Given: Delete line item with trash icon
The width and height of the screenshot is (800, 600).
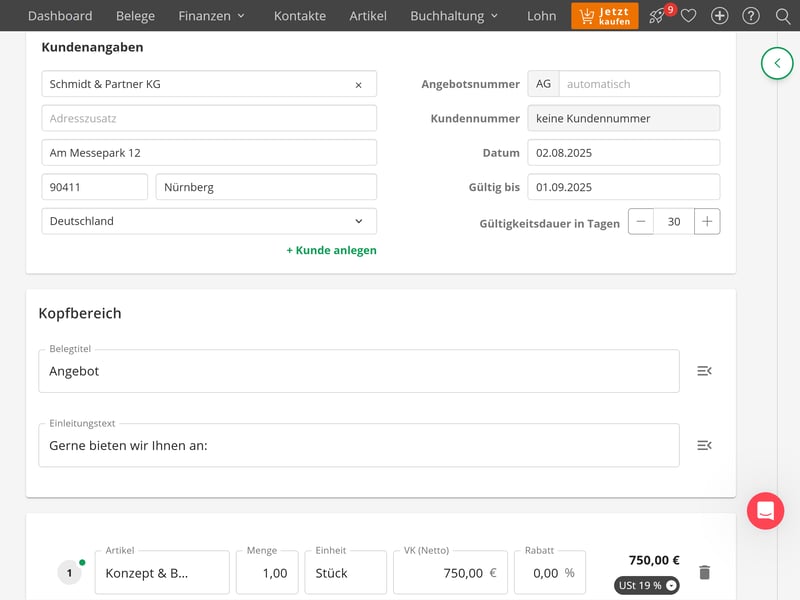Looking at the screenshot, I should [704, 572].
